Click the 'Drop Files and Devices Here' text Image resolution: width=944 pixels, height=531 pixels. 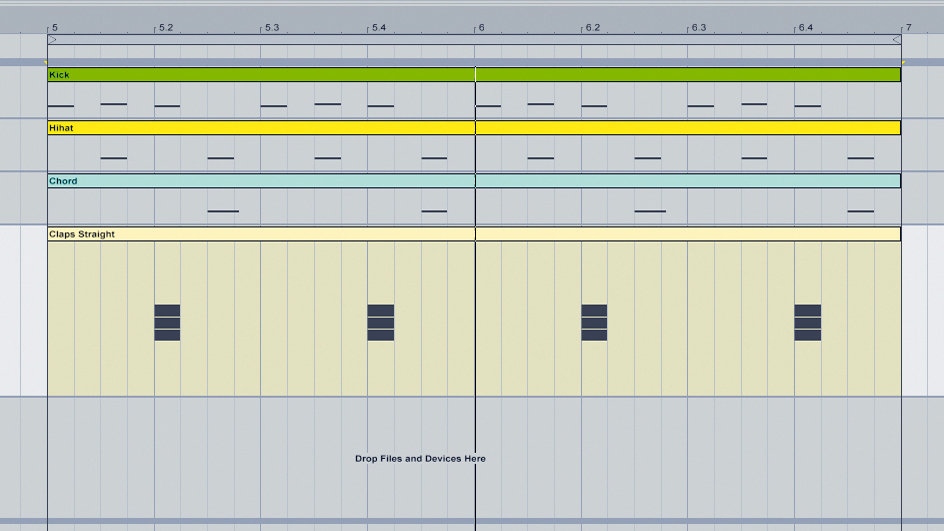point(420,459)
